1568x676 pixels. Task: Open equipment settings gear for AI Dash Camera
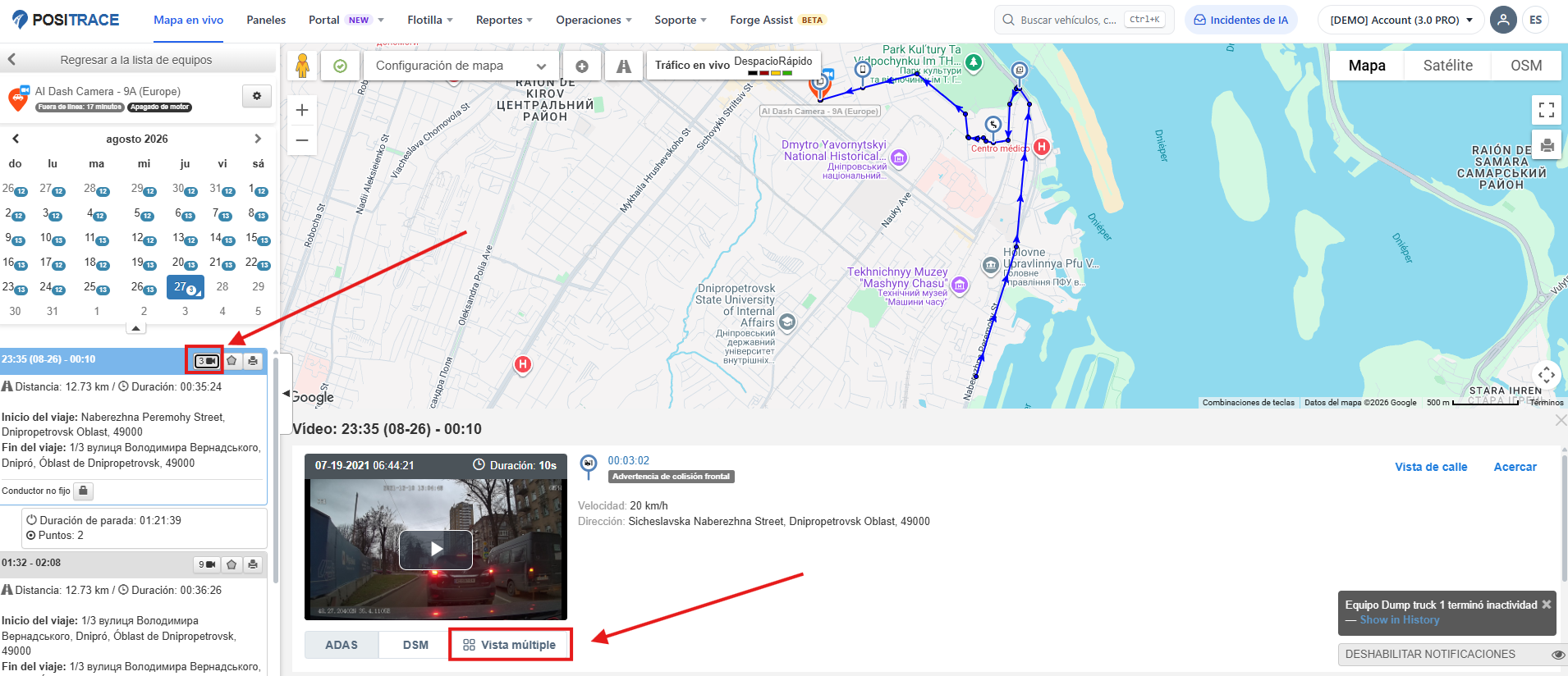(x=257, y=96)
